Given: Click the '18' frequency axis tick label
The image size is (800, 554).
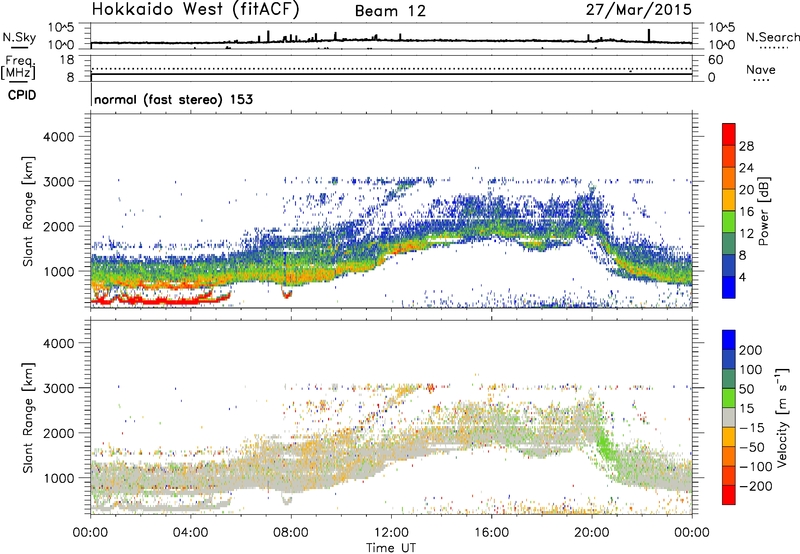Looking at the screenshot, I should pyautogui.click(x=67, y=60).
